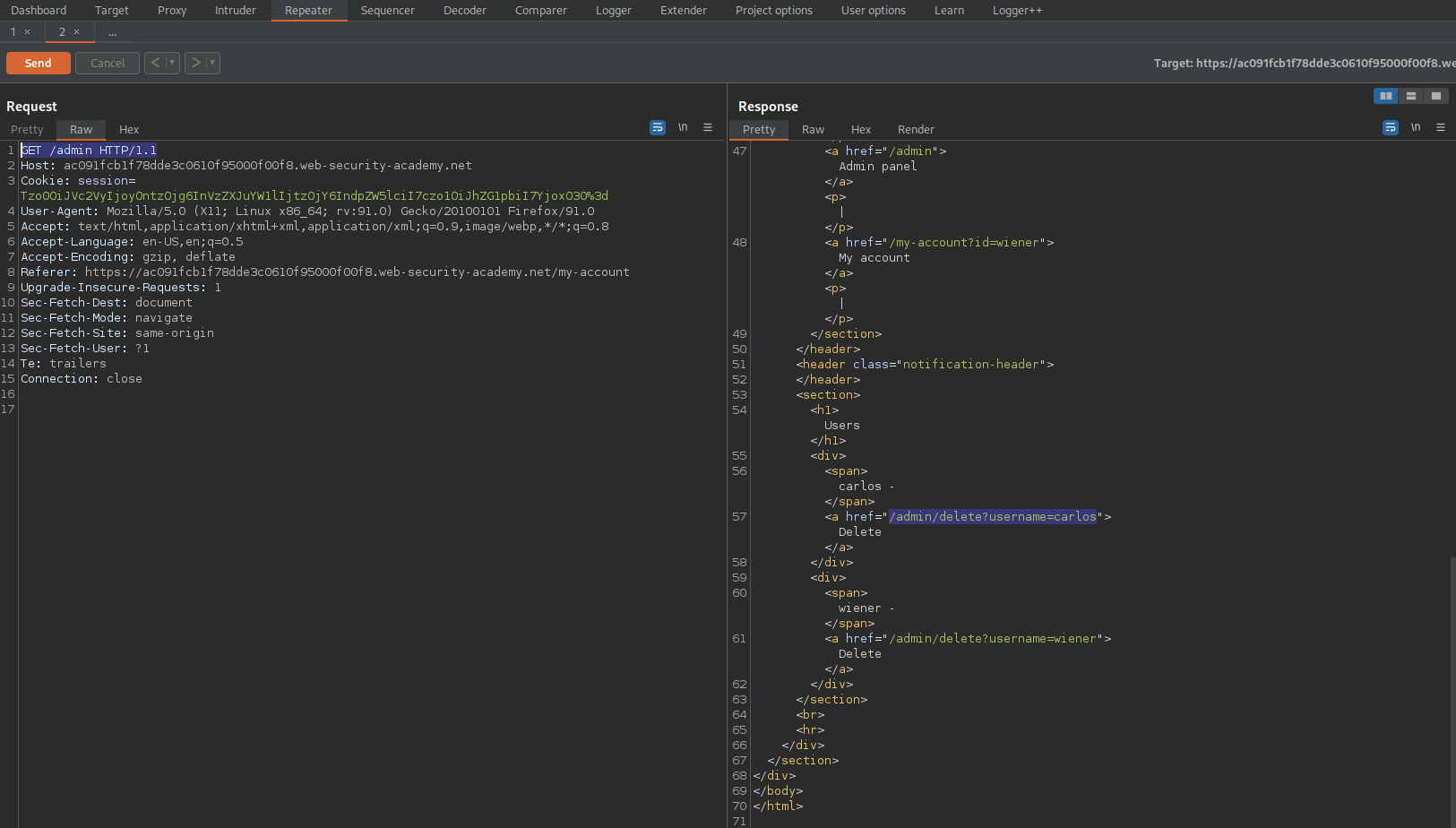Switch Response view to Render
Image resolution: width=1456 pixels, height=828 pixels.
coord(916,130)
